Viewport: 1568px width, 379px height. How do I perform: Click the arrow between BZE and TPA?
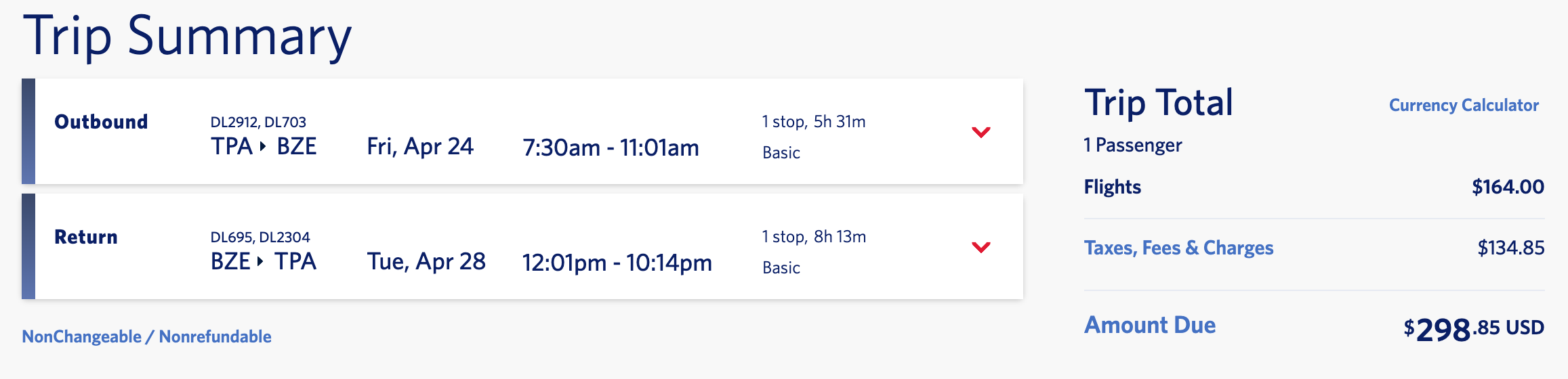(x=260, y=262)
